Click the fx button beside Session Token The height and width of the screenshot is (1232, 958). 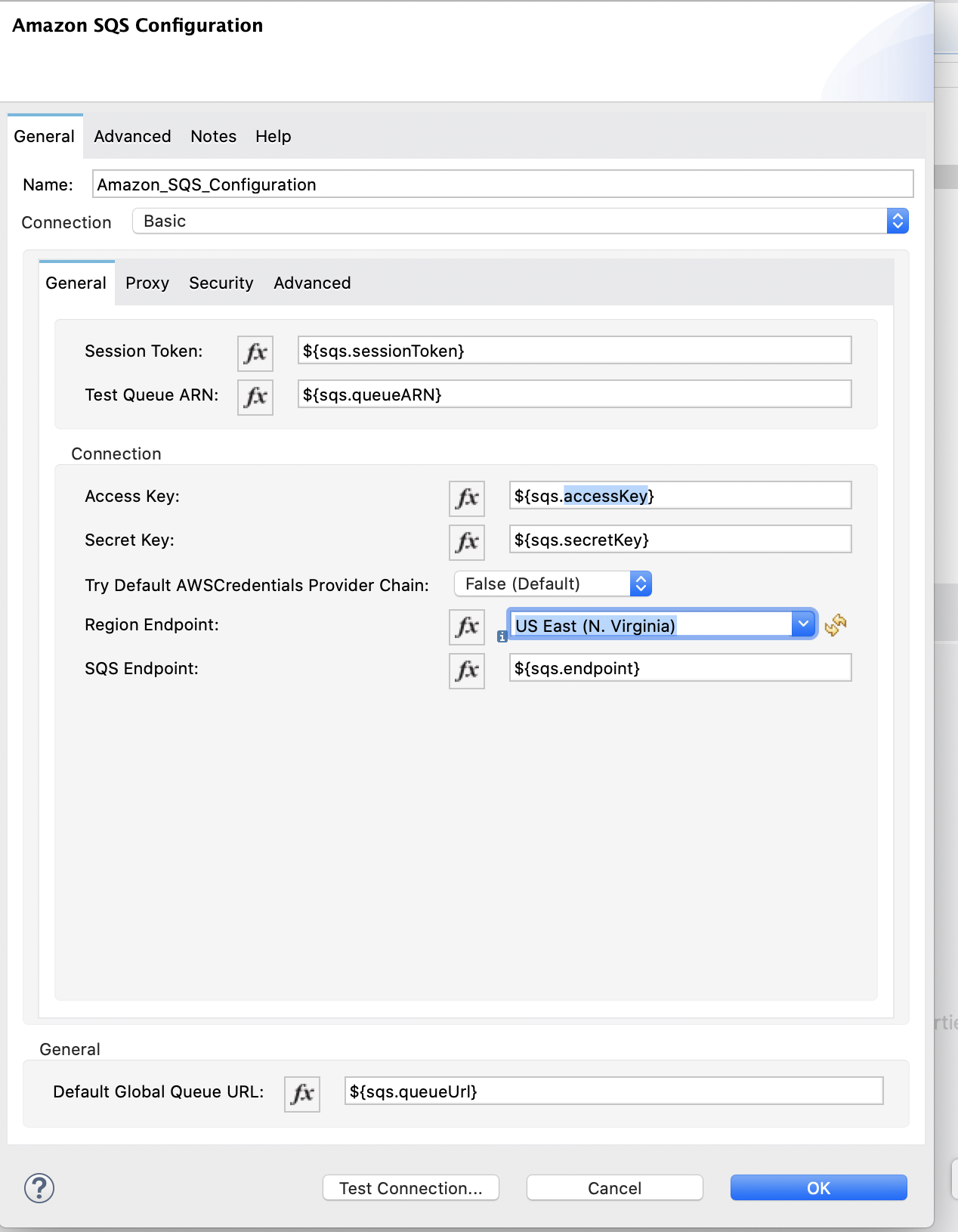click(x=255, y=353)
